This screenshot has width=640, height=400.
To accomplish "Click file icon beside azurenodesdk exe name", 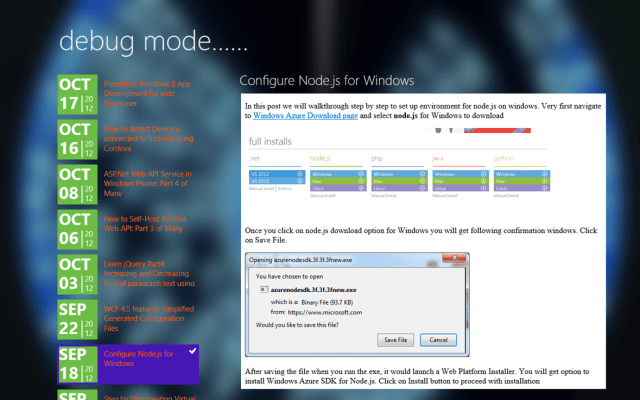I will (x=265, y=288).
